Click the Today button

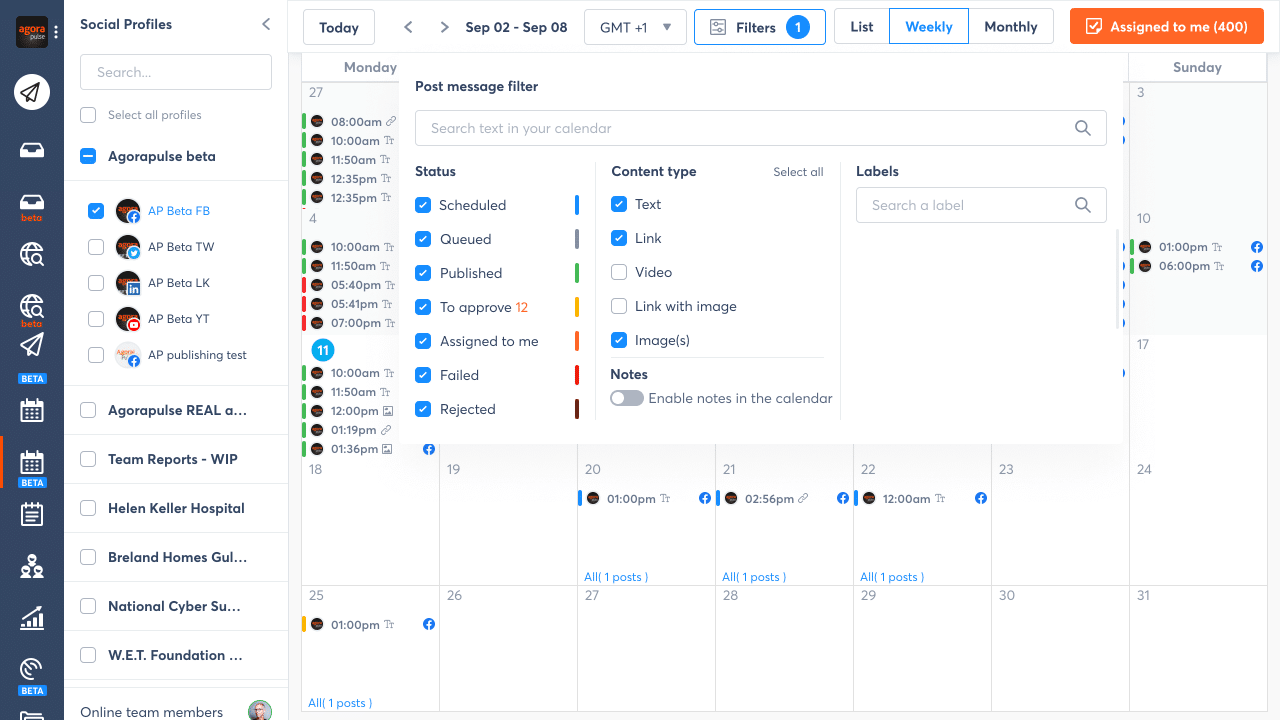(339, 27)
